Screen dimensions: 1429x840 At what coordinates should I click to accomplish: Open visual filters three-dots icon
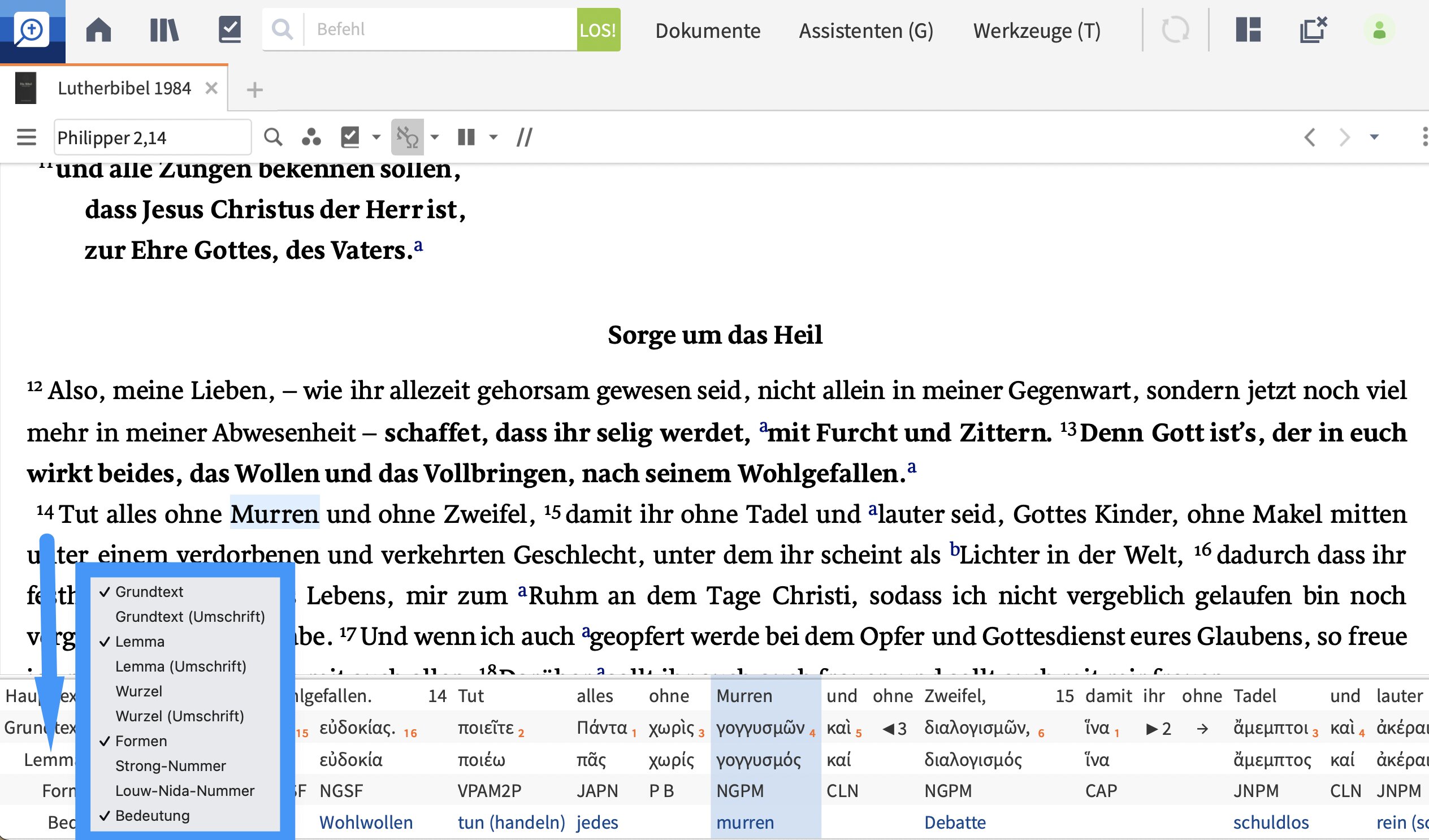311,137
